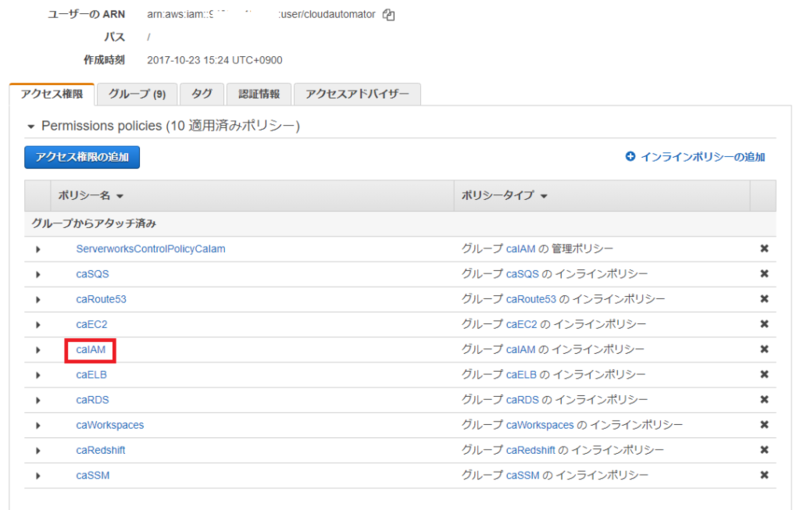The height and width of the screenshot is (510, 800).
Task: Remove the caELB inline policy
Action: click(764, 374)
